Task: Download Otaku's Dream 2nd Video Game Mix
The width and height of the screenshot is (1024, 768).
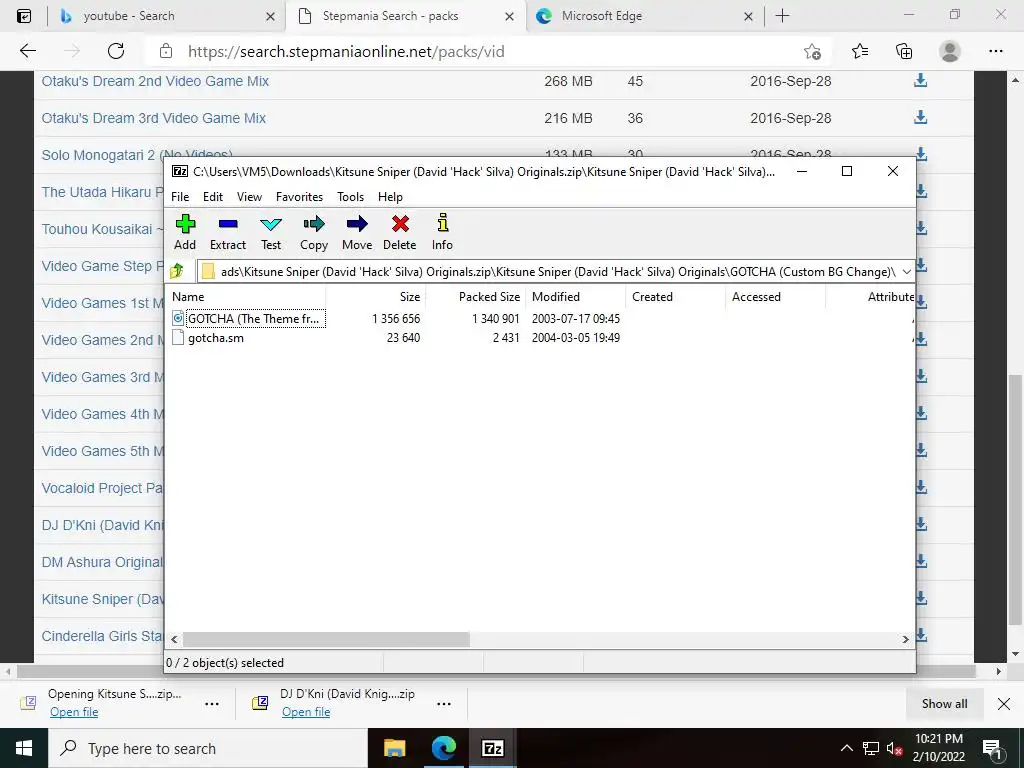Action: tap(920, 80)
